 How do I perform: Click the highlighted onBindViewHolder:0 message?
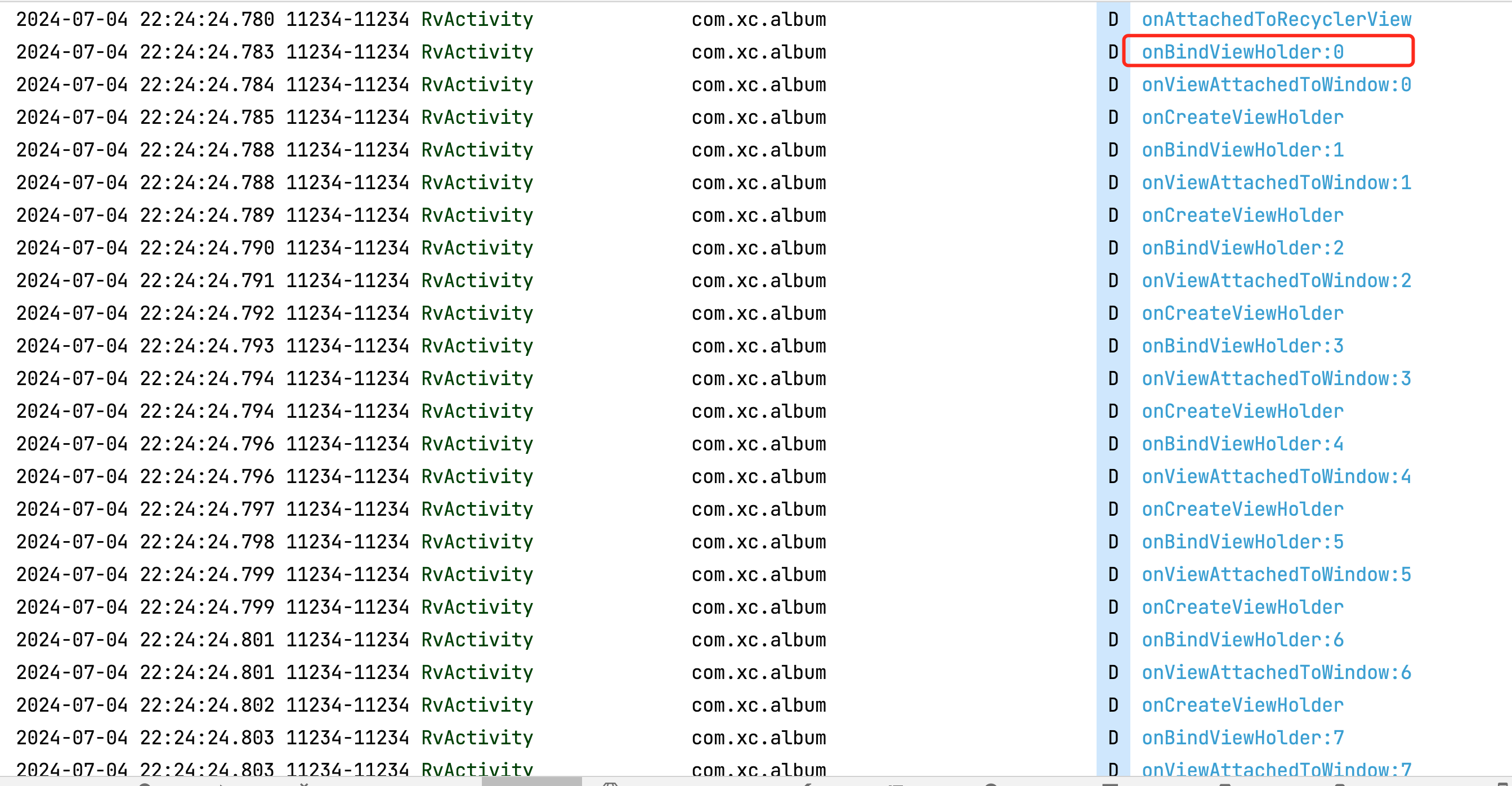(x=1242, y=52)
